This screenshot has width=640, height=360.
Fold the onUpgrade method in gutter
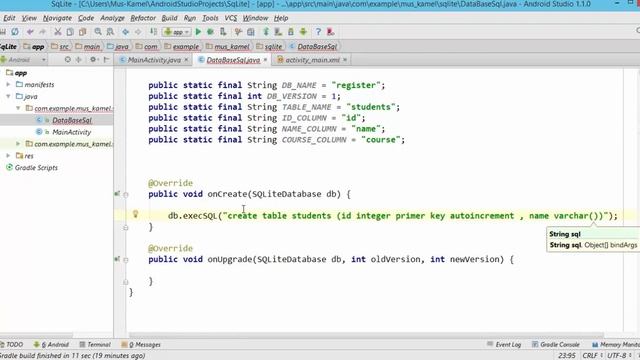(126, 260)
